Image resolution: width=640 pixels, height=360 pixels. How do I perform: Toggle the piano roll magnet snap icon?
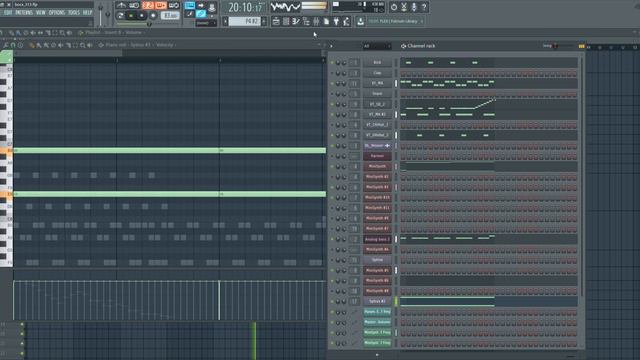pos(13,45)
